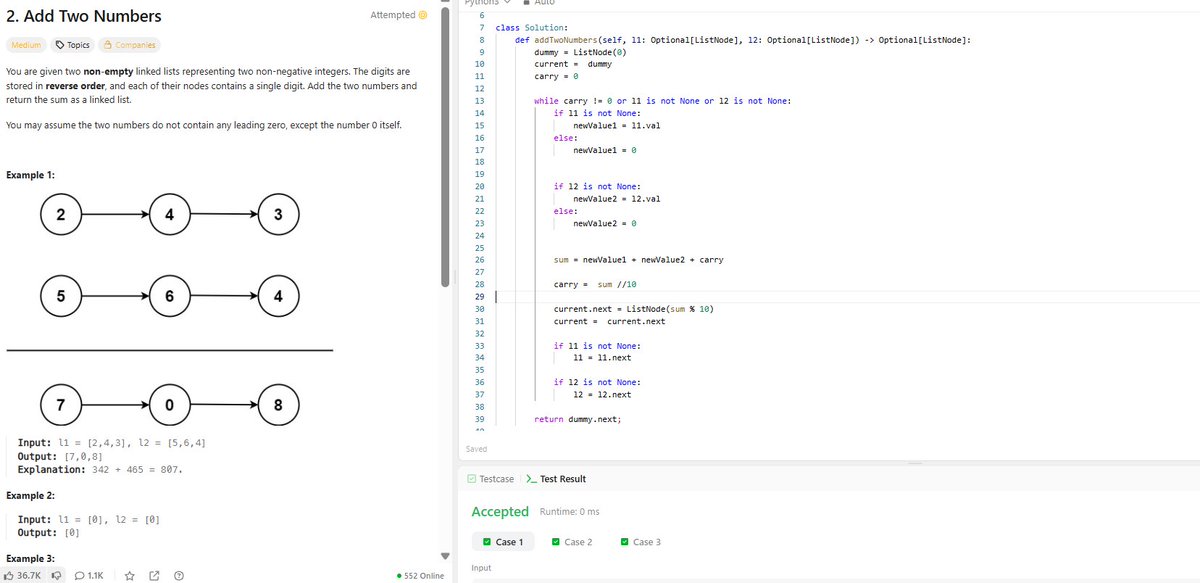Click the 'carry = sum //10' line
The image size is (1200, 583).
click(597, 285)
